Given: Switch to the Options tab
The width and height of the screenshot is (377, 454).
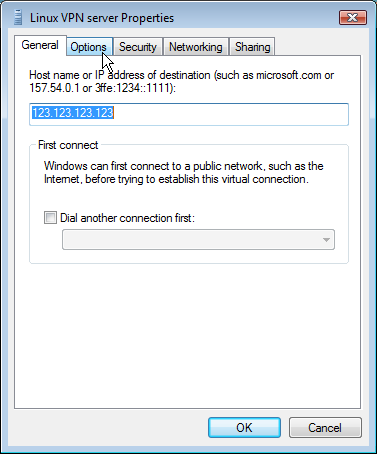Looking at the screenshot, I should [x=89, y=47].
